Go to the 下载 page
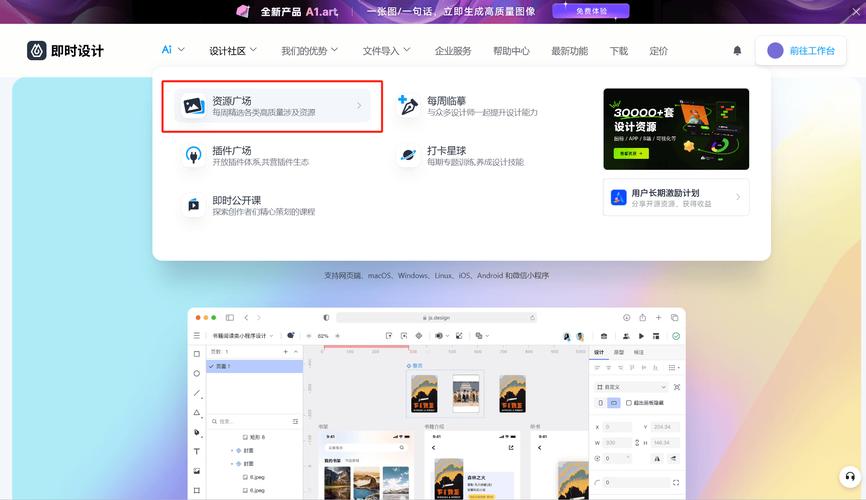 click(x=619, y=51)
